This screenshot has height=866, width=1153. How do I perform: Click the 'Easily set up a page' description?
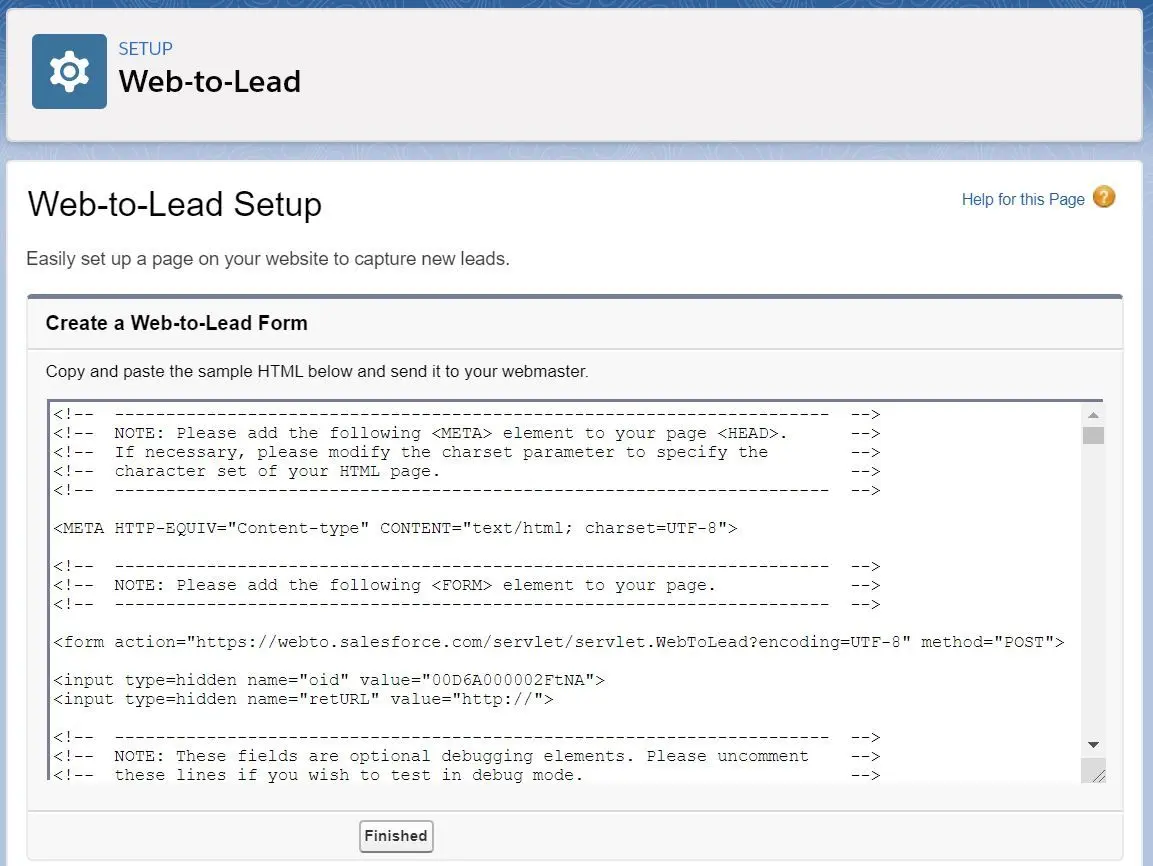click(268, 259)
